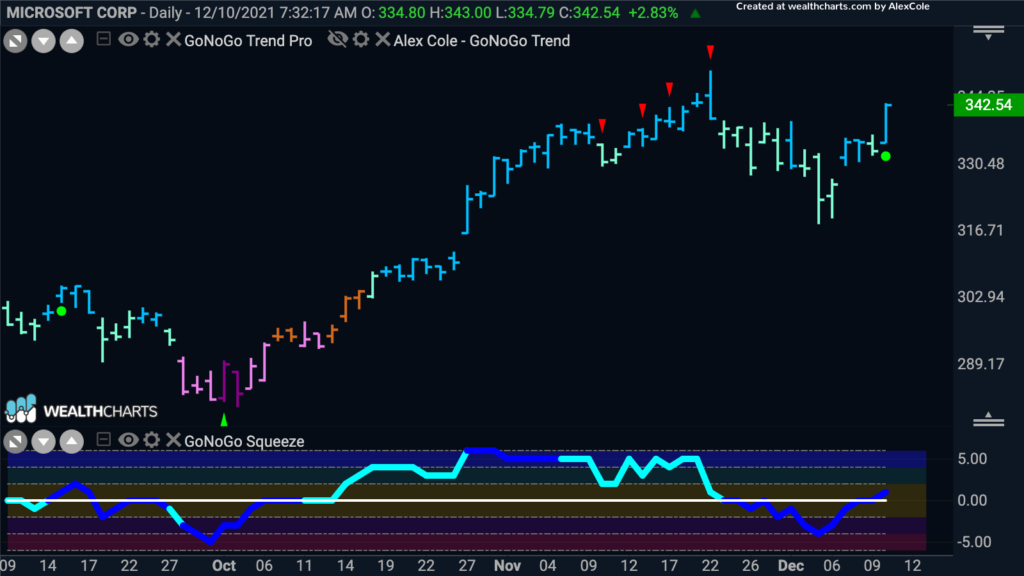Hide the GoNoGo Trend Pro indicator
1024x576 pixels.
[x=128, y=40]
